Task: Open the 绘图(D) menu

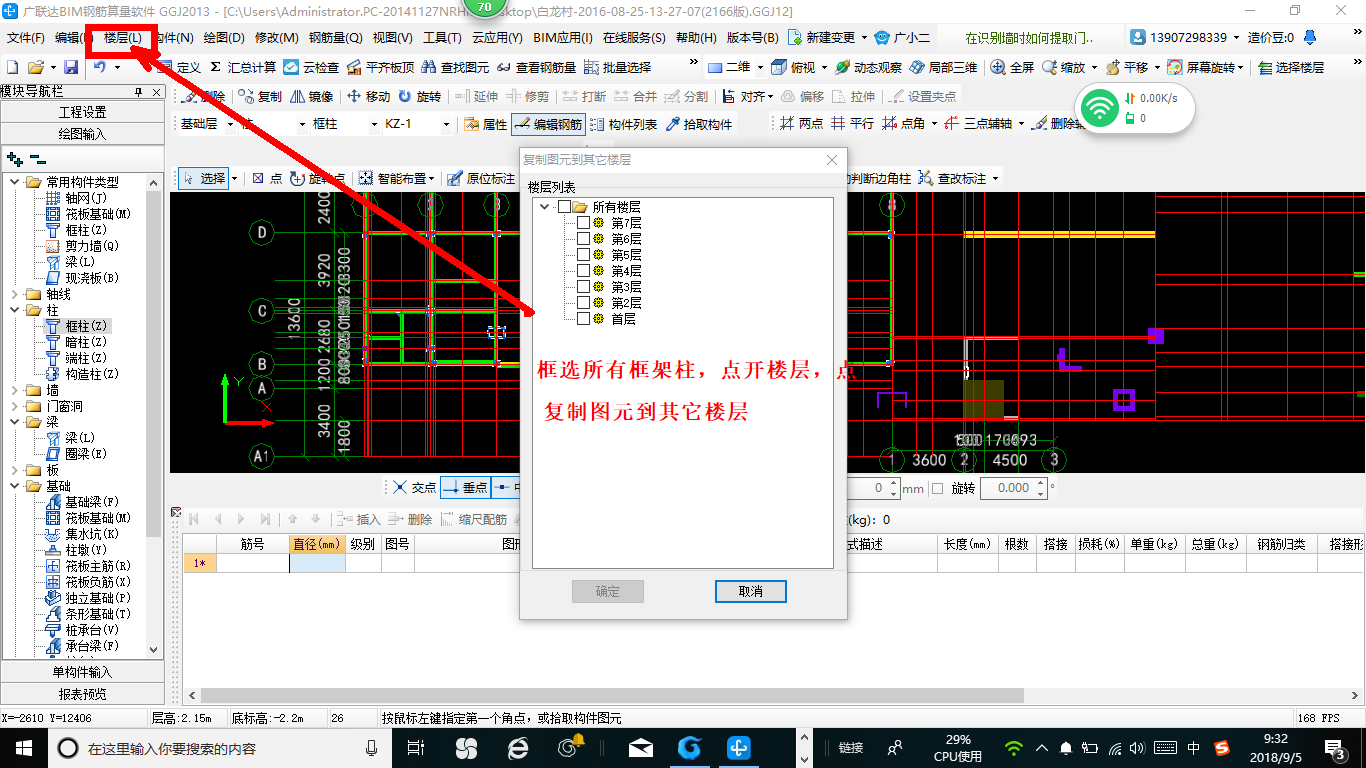Action: tap(224, 38)
